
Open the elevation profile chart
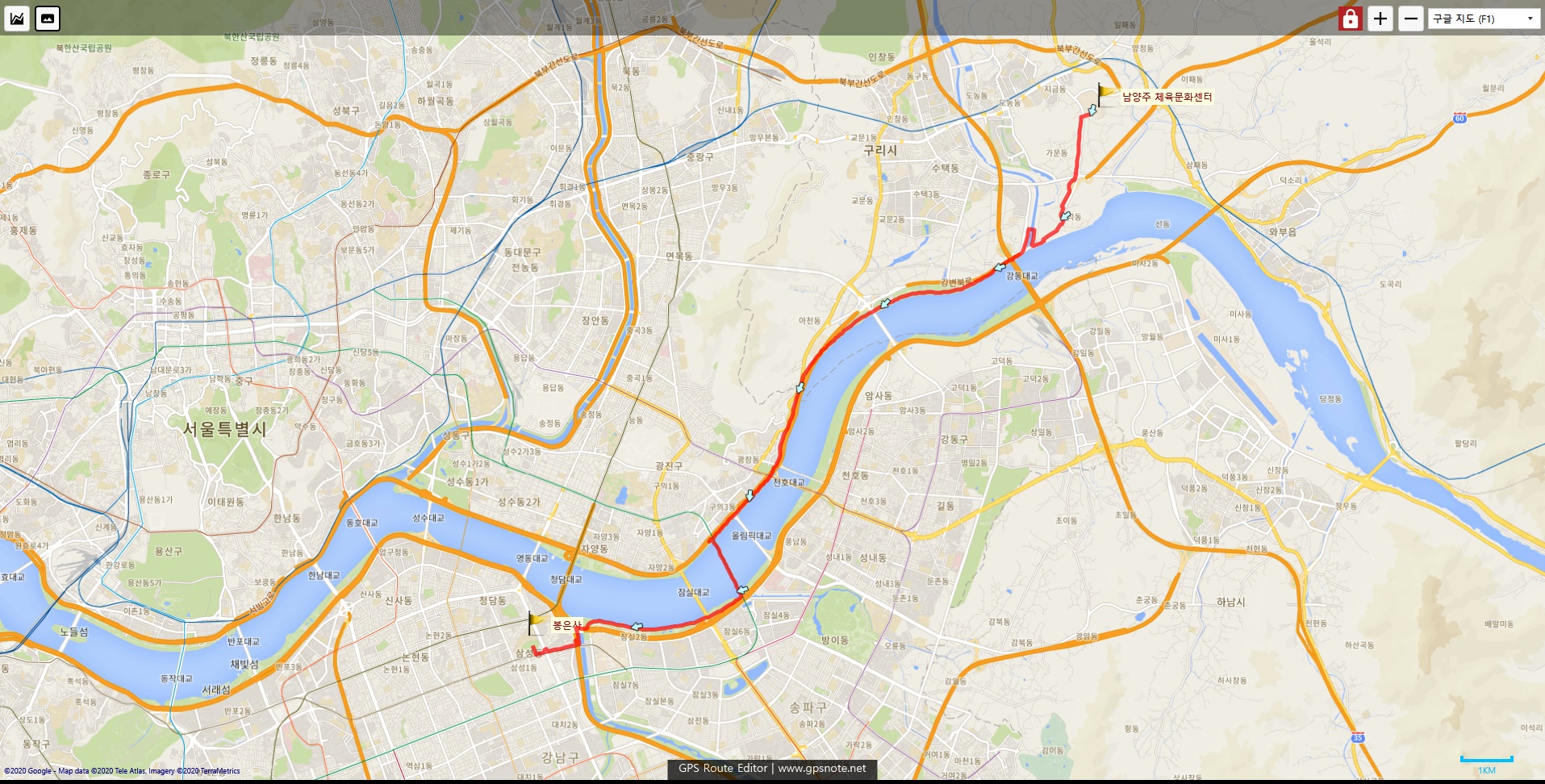pos(17,18)
